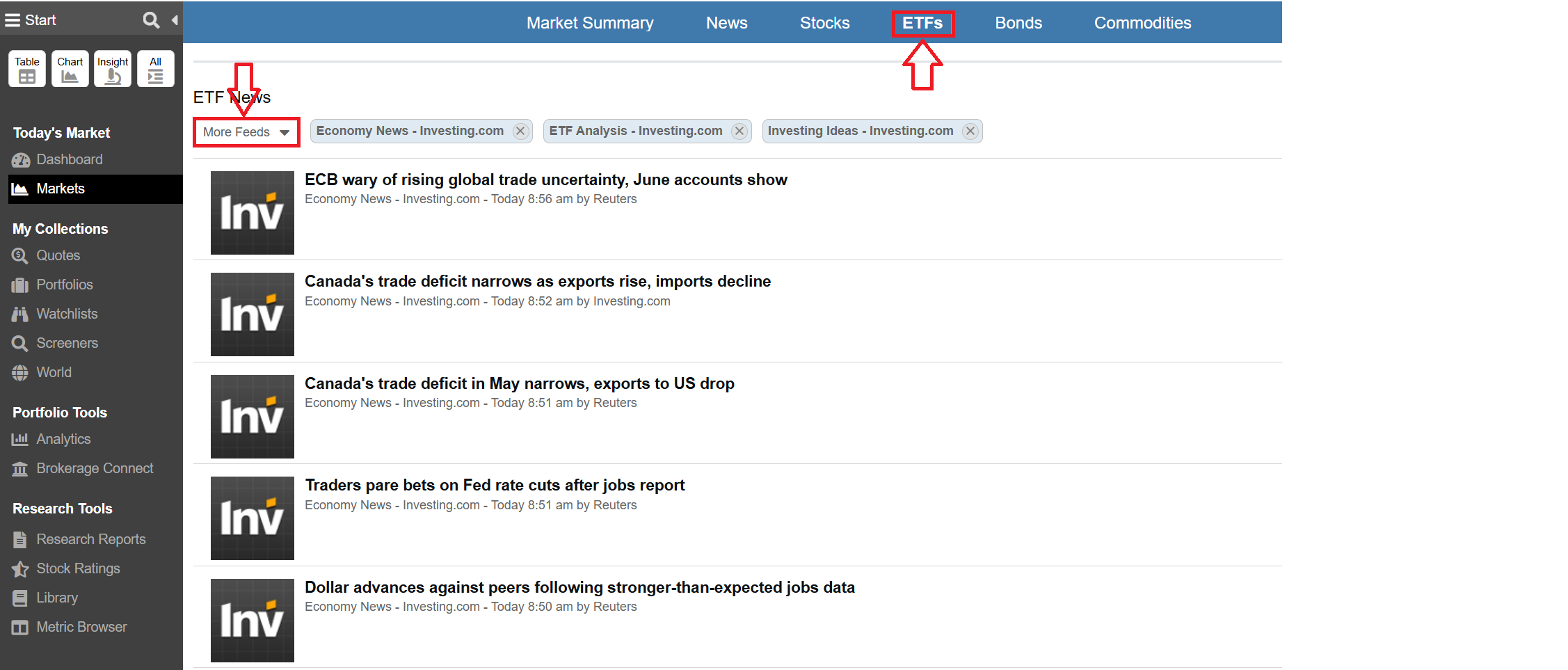The width and height of the screenshot is (1568, 670).
Task: Collapse sidebar with the arrow icon
Action: tap(175, 20)
